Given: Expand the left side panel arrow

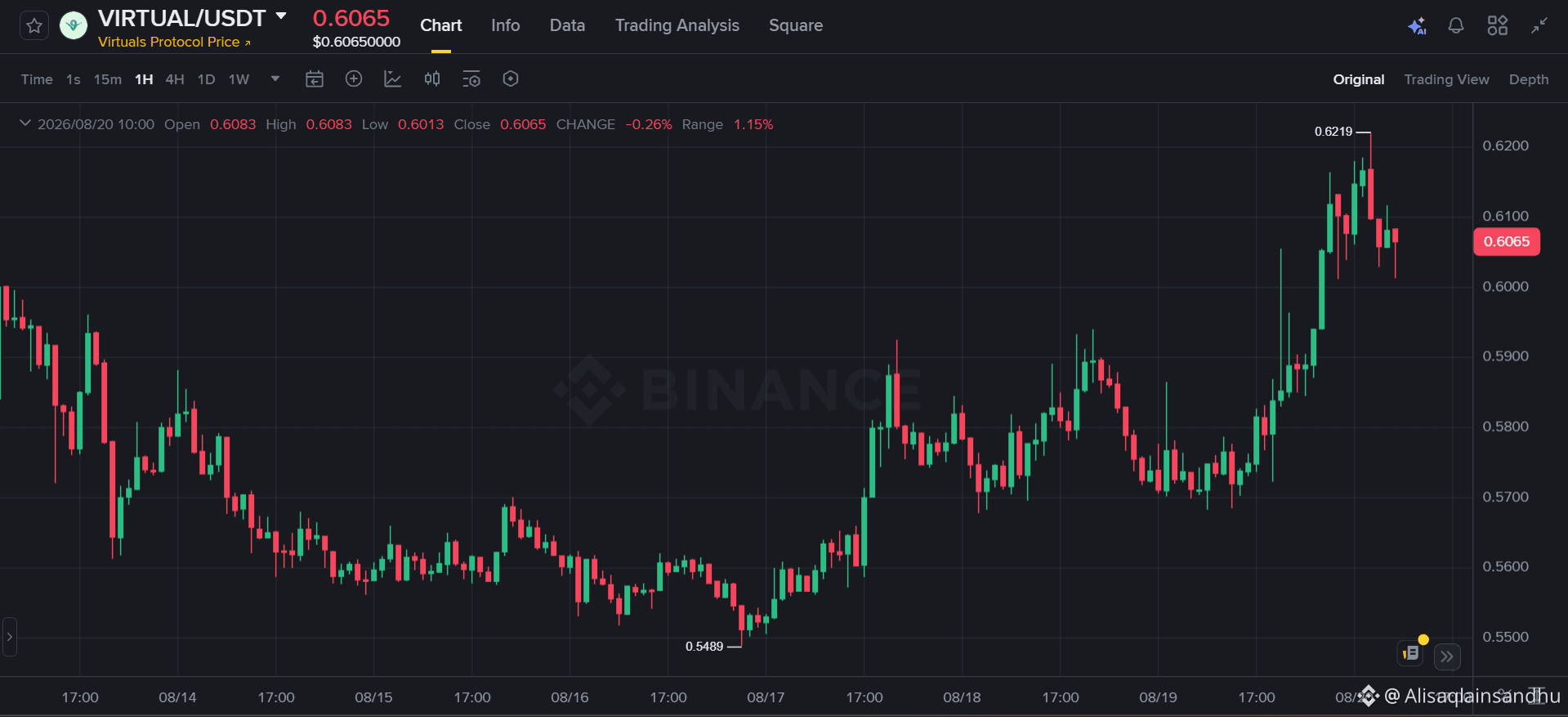Looking at the screenshot, I should click(9, 637).
